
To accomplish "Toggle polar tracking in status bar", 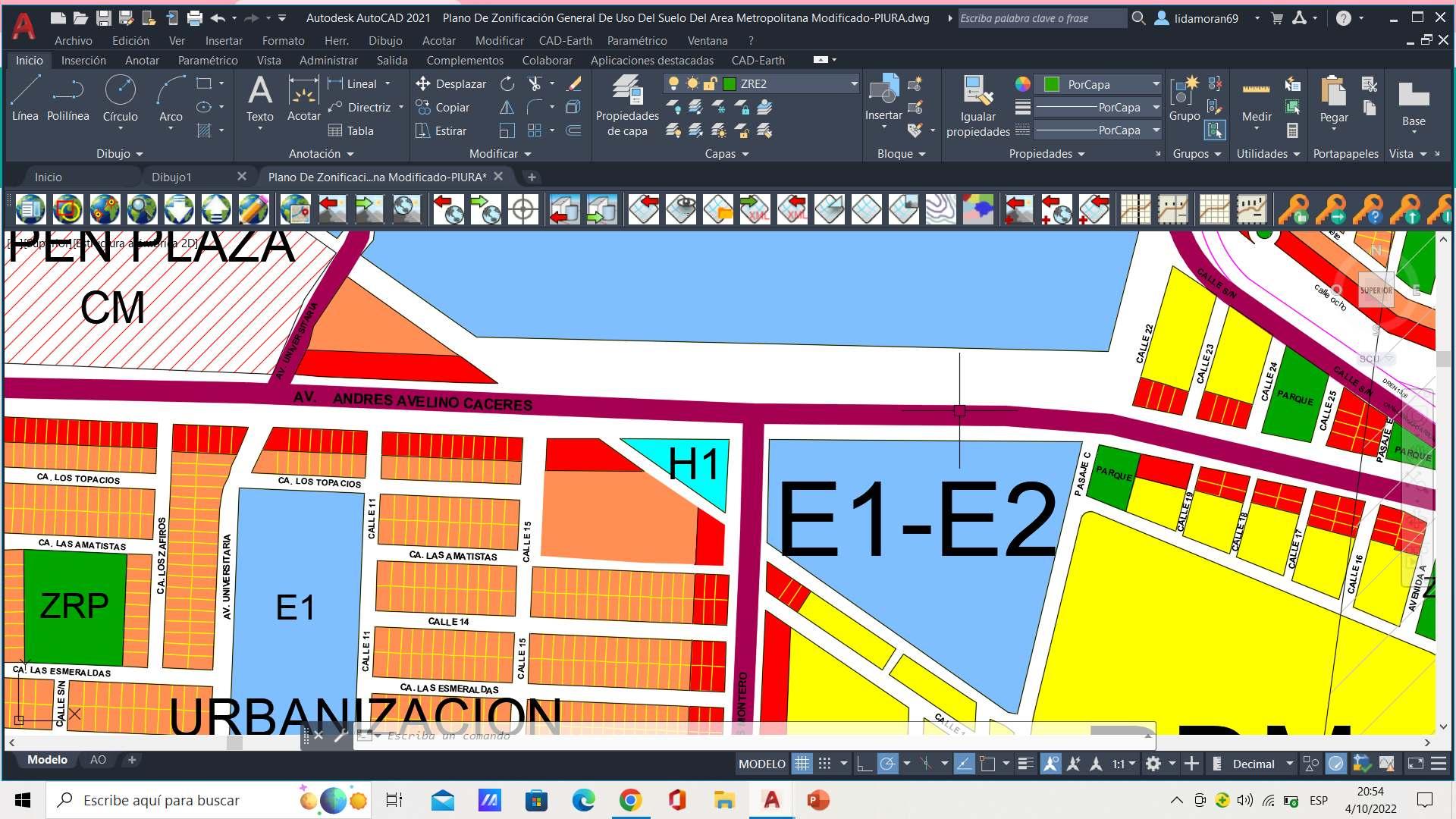I will tap(887, 764).
